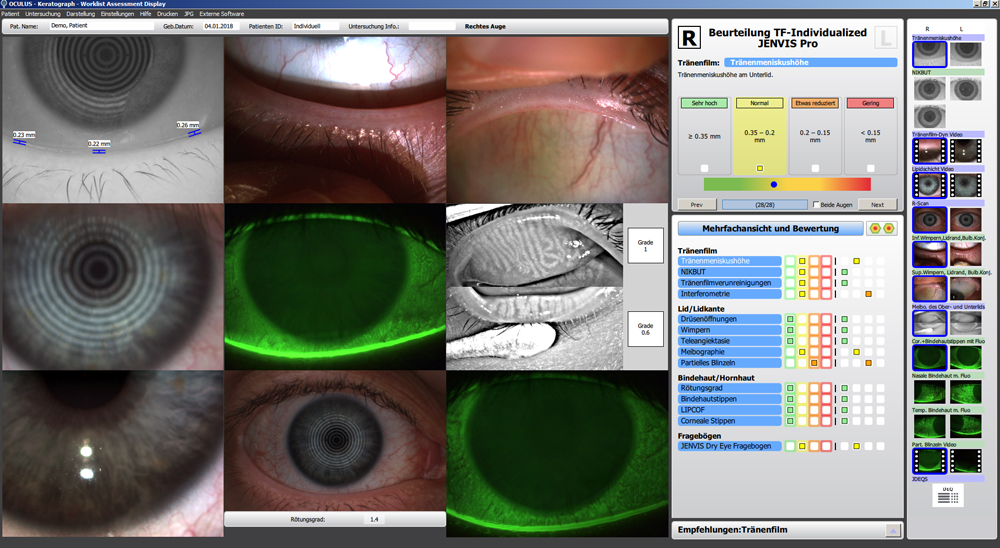Check the Gering grading box
This screenshot has height=548, width=1000.
(x=870, y=168)
